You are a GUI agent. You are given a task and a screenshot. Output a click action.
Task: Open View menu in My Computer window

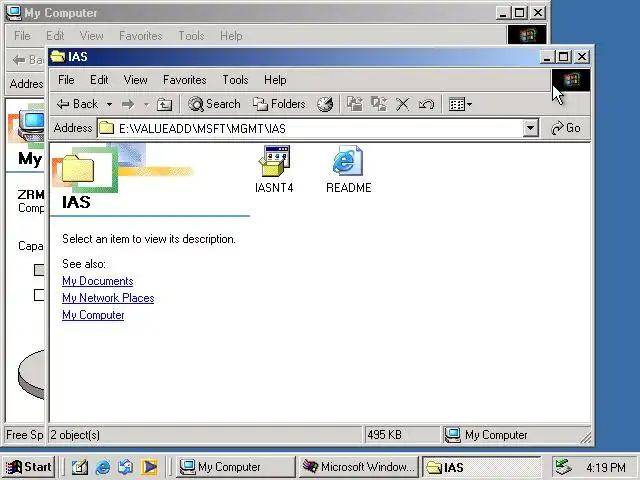point(91,36)
